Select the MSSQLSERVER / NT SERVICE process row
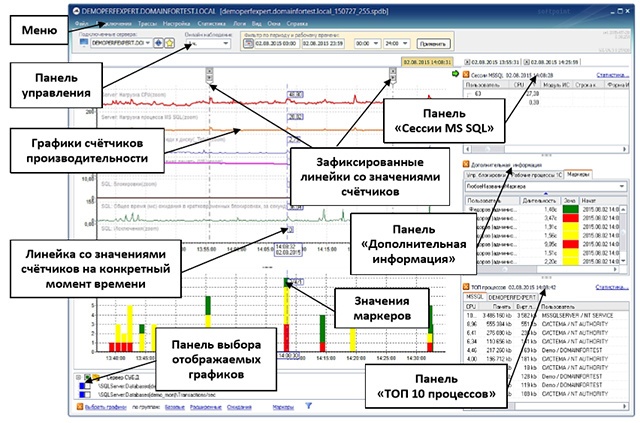Screen dimensions: 640x423 click(546, 315)
